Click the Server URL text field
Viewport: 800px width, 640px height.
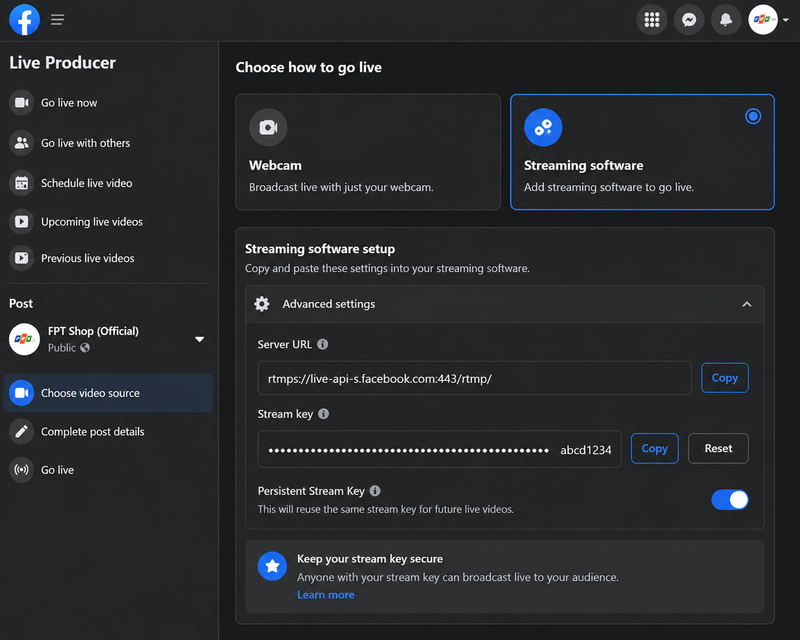tap(474, 378)
